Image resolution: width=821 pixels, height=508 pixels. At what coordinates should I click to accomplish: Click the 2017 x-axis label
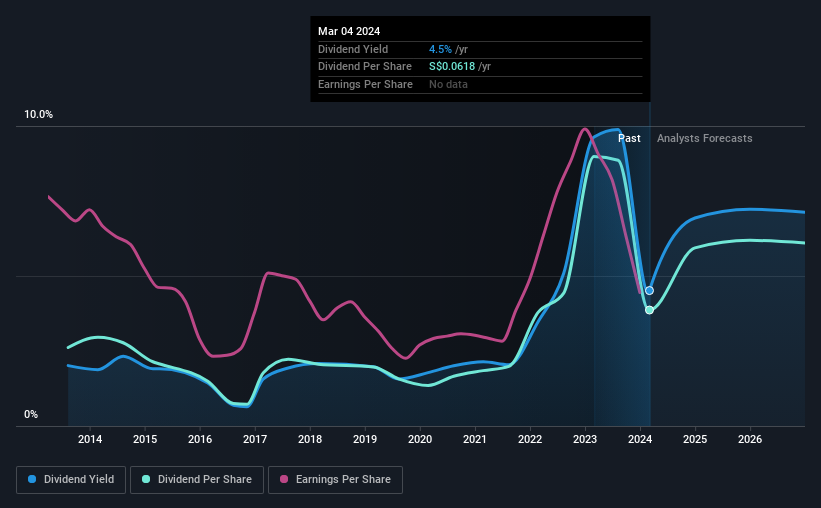[x=255, y=439]
